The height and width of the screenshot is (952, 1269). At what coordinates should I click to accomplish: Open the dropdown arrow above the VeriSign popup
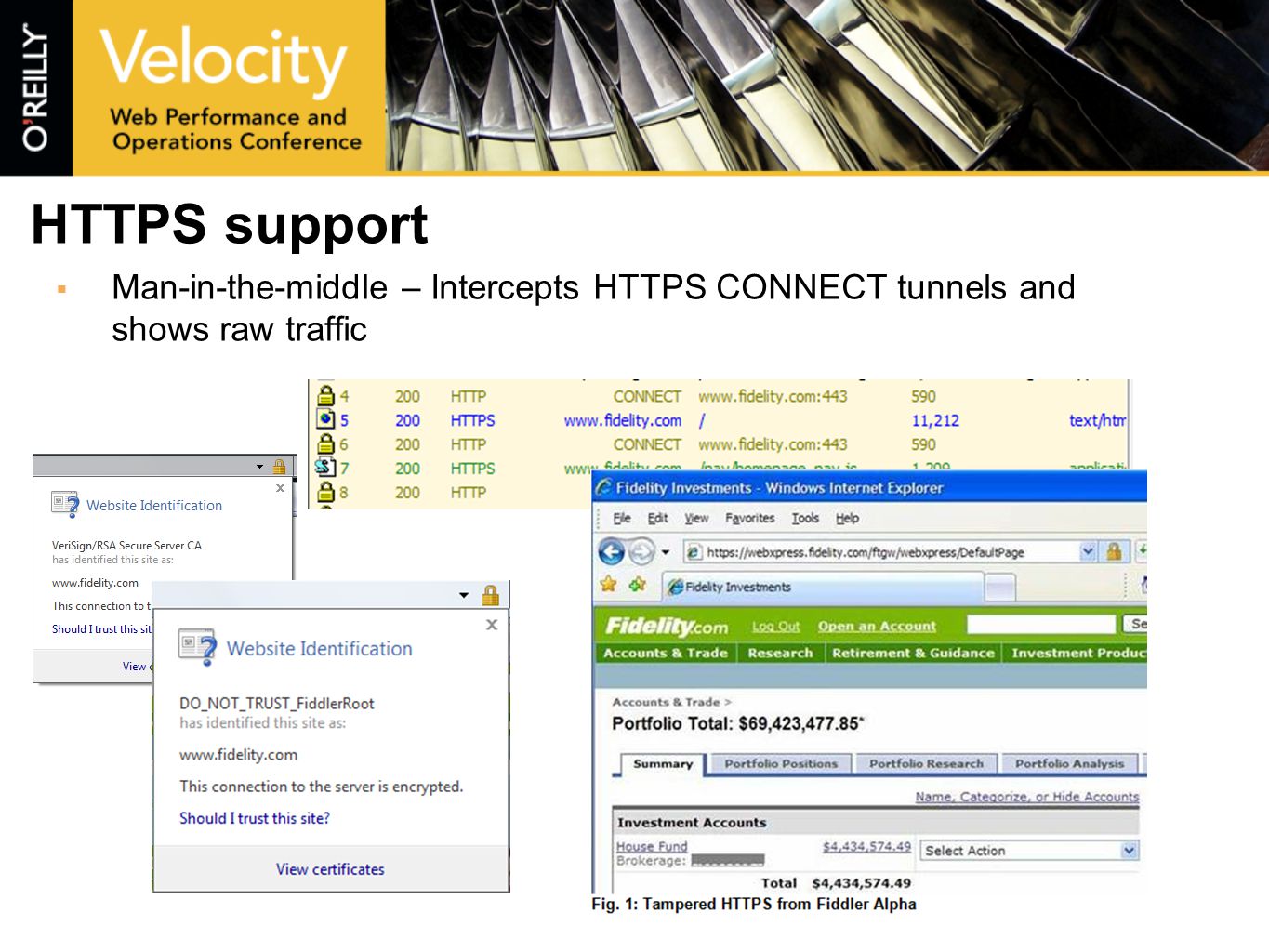259,467
